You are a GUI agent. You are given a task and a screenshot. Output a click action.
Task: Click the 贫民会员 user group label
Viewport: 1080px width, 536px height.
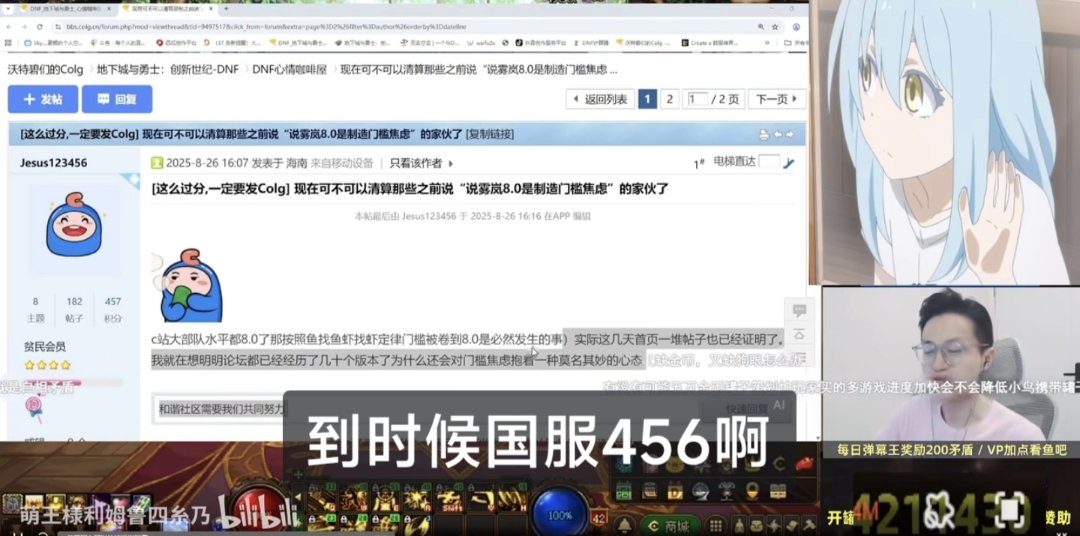[x=45, y=347]
